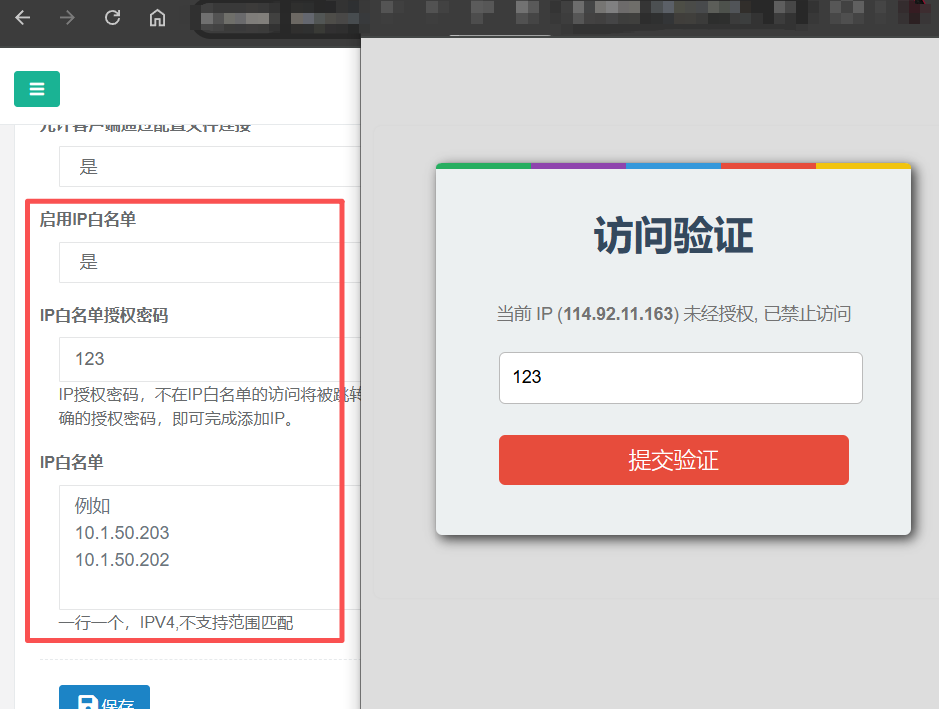This screenshot has height=709, width=939.
Task: Focus the IP白名单授权密码 field containing 123
Action: pos(210,359)
